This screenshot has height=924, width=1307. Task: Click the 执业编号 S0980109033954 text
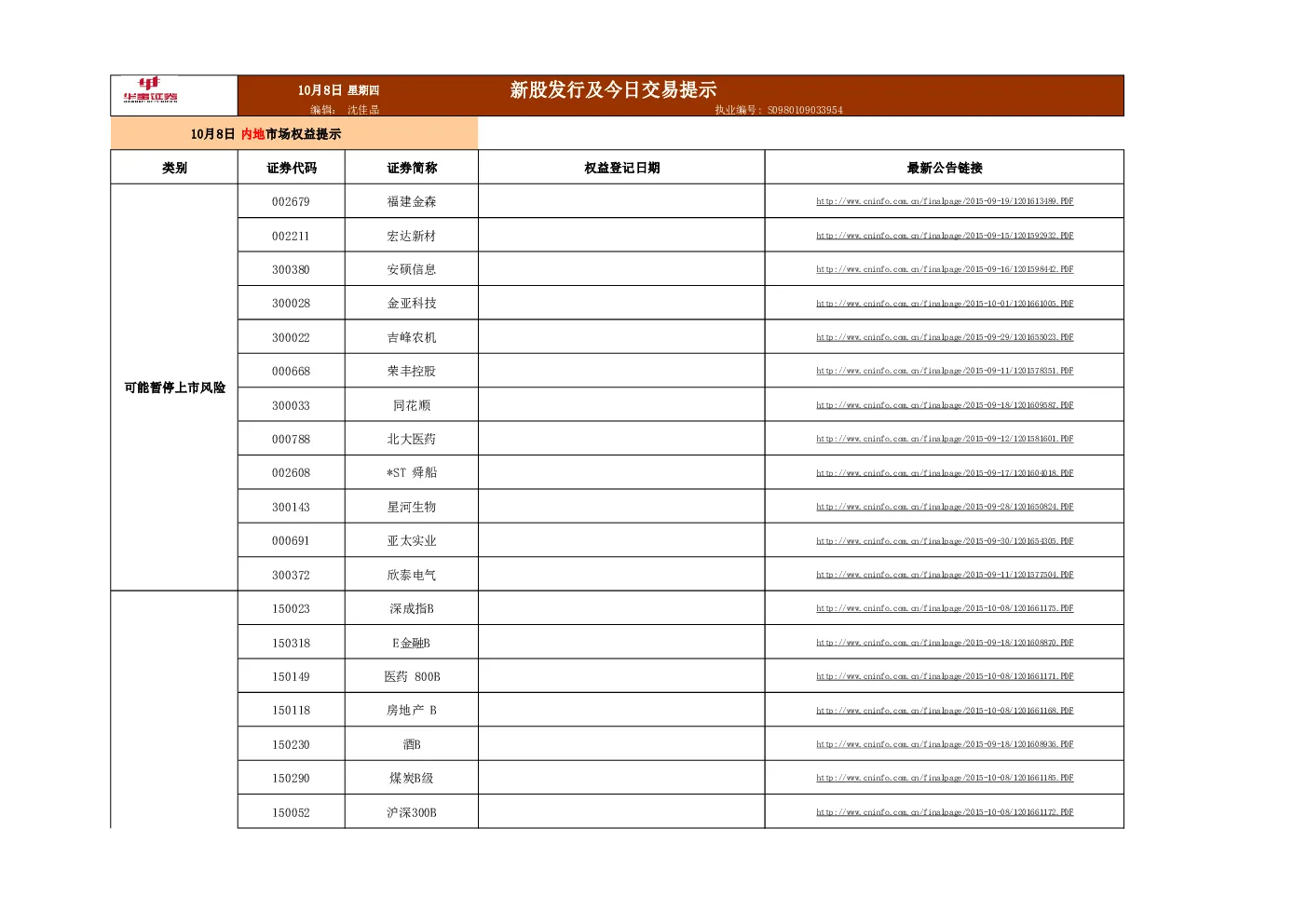click(x=779, y=110)
